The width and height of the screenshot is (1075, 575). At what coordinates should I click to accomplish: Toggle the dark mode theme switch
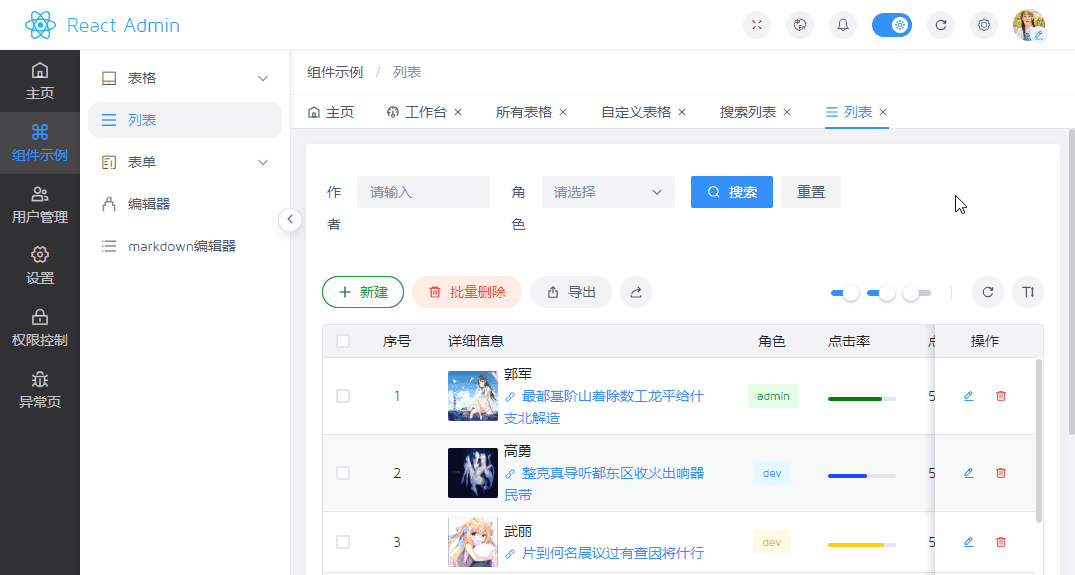coord(891,25)
